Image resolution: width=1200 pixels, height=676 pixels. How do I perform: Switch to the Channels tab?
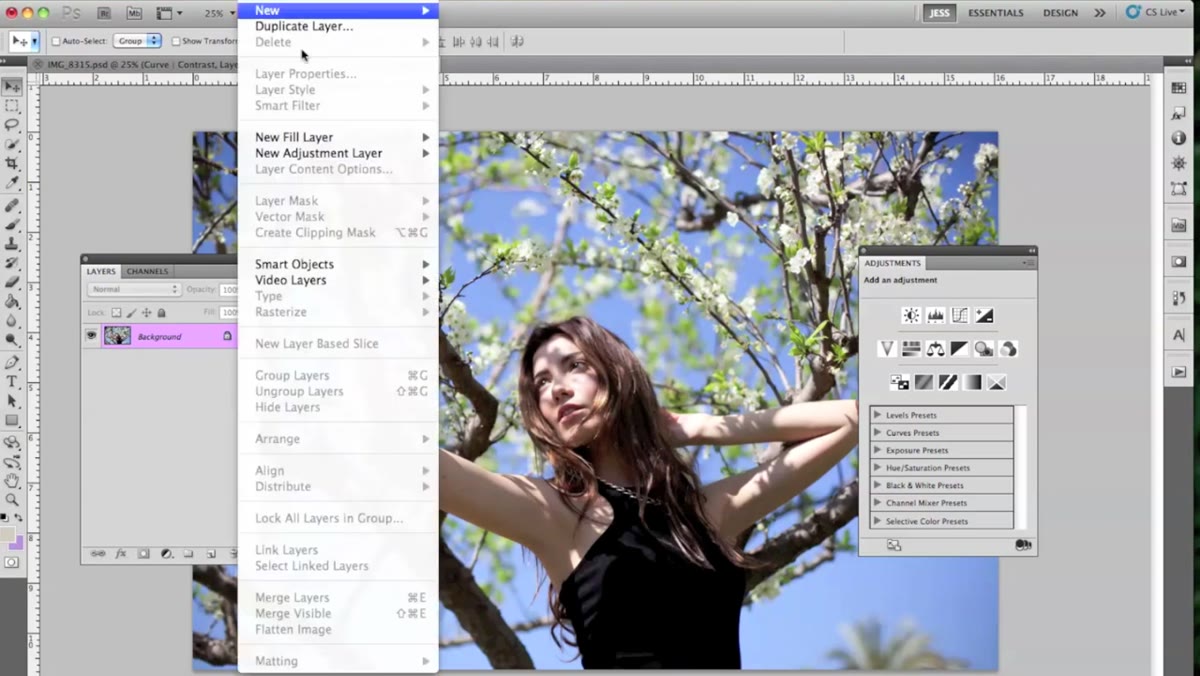pos(147,271)
